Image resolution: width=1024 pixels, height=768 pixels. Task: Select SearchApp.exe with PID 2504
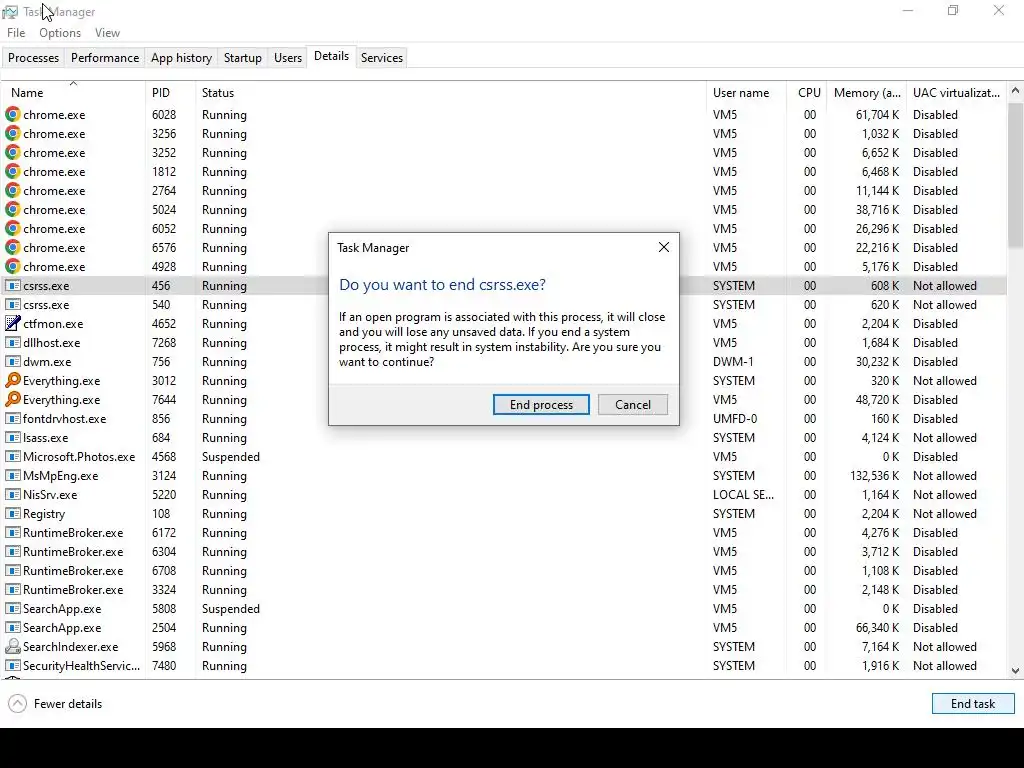tap(62, 627)
